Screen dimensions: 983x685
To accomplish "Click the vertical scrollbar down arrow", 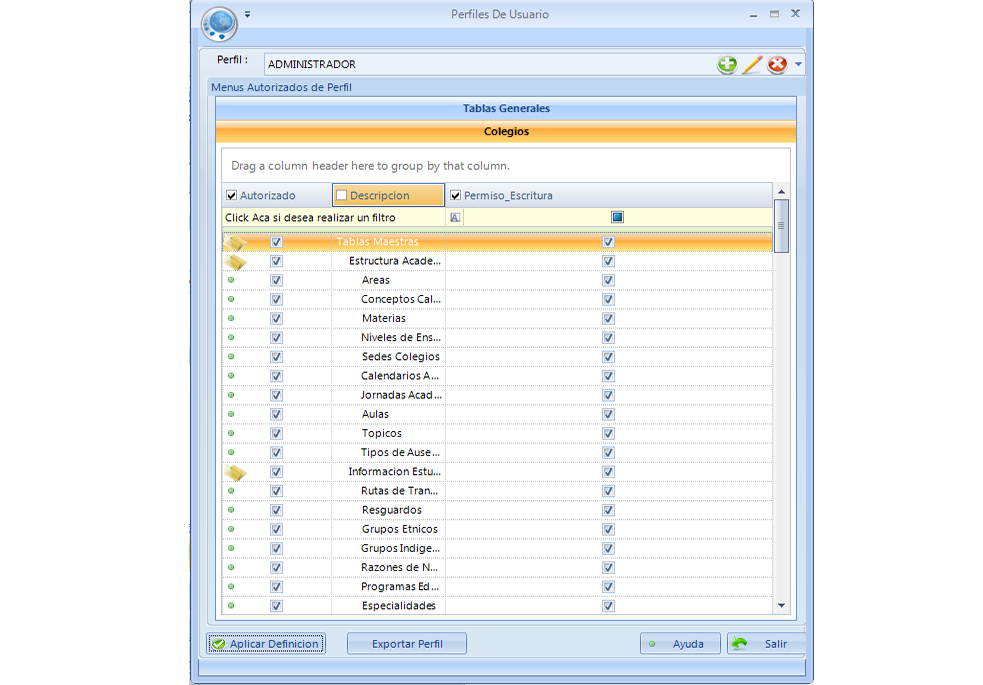I will (781, 605).
